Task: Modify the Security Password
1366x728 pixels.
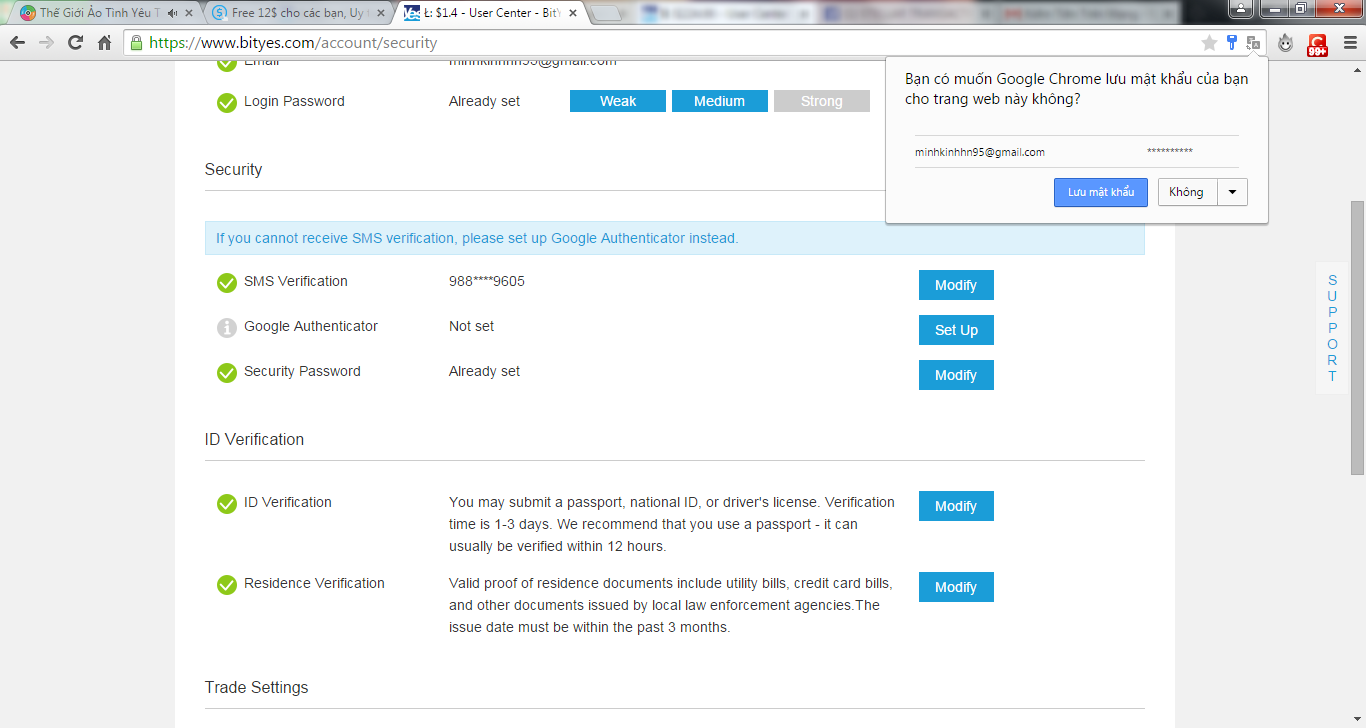Action: pyautogui.click(x=956, y=375)
